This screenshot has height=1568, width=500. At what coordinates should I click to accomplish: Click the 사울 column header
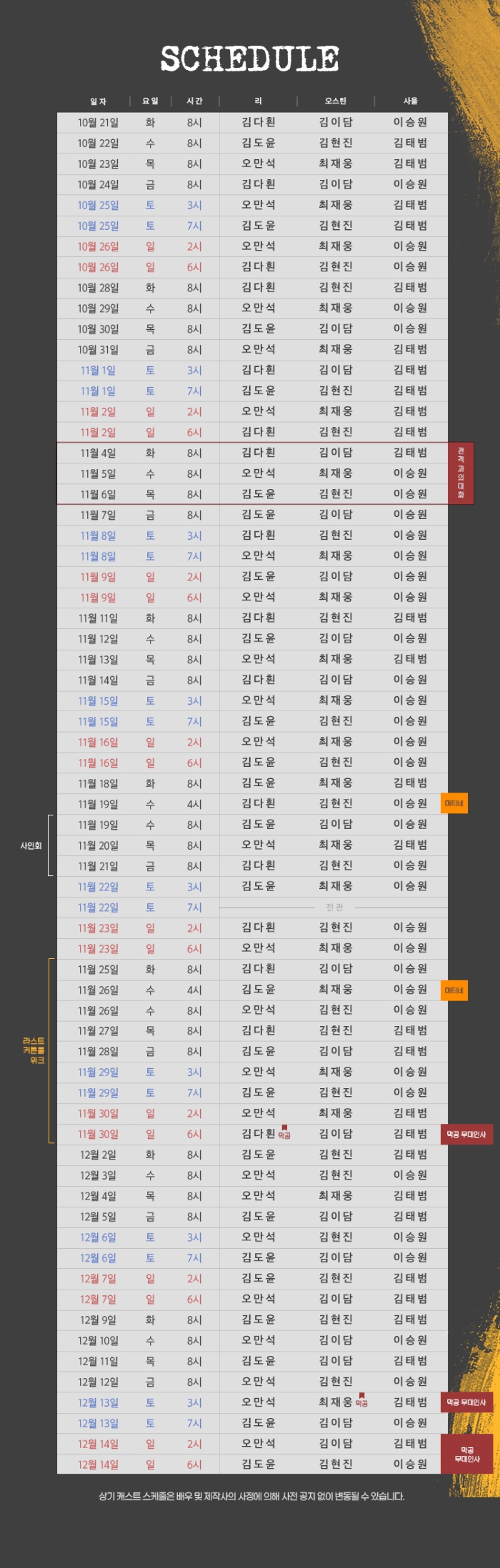[411, 101]
